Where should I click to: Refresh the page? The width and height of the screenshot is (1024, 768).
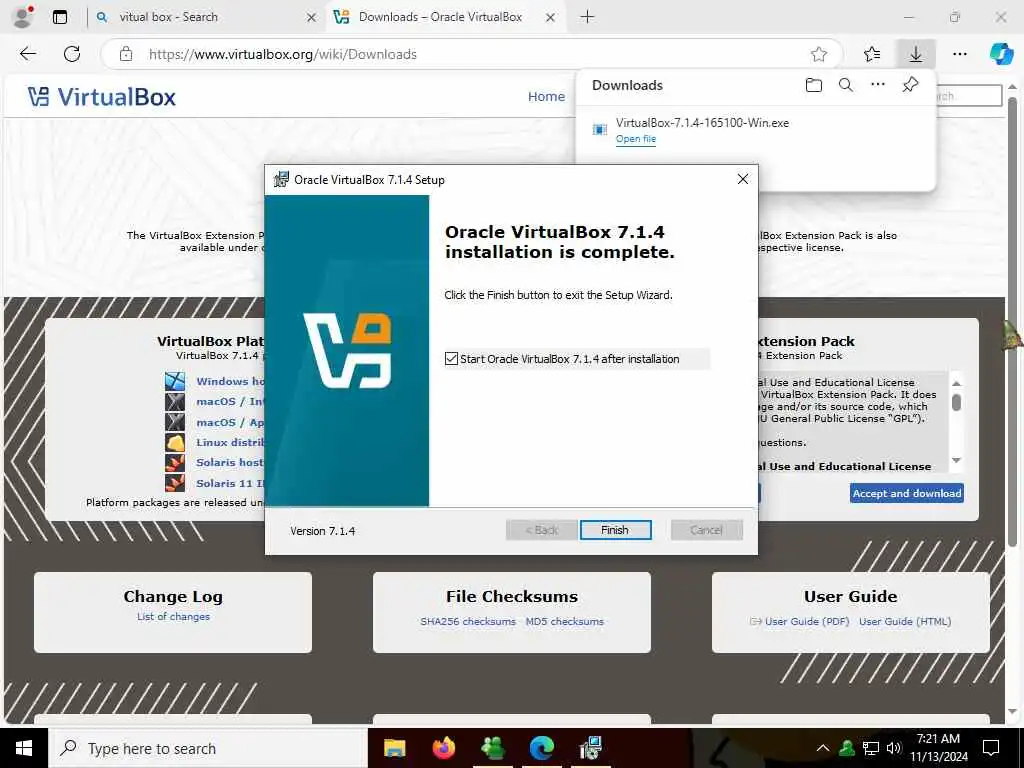pyautogui.click(x=72, y=54)
